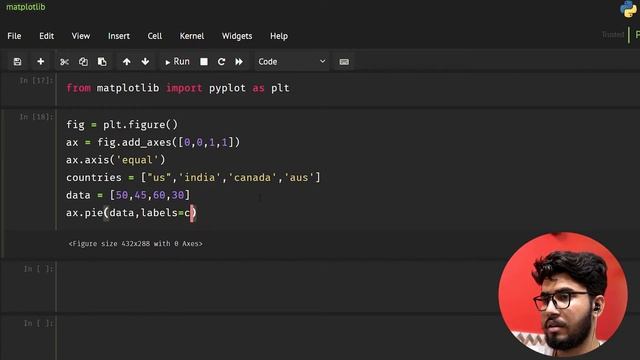The image size is (640, 360).
Task: Open the Widgets menu
Action: coord(237,36)
